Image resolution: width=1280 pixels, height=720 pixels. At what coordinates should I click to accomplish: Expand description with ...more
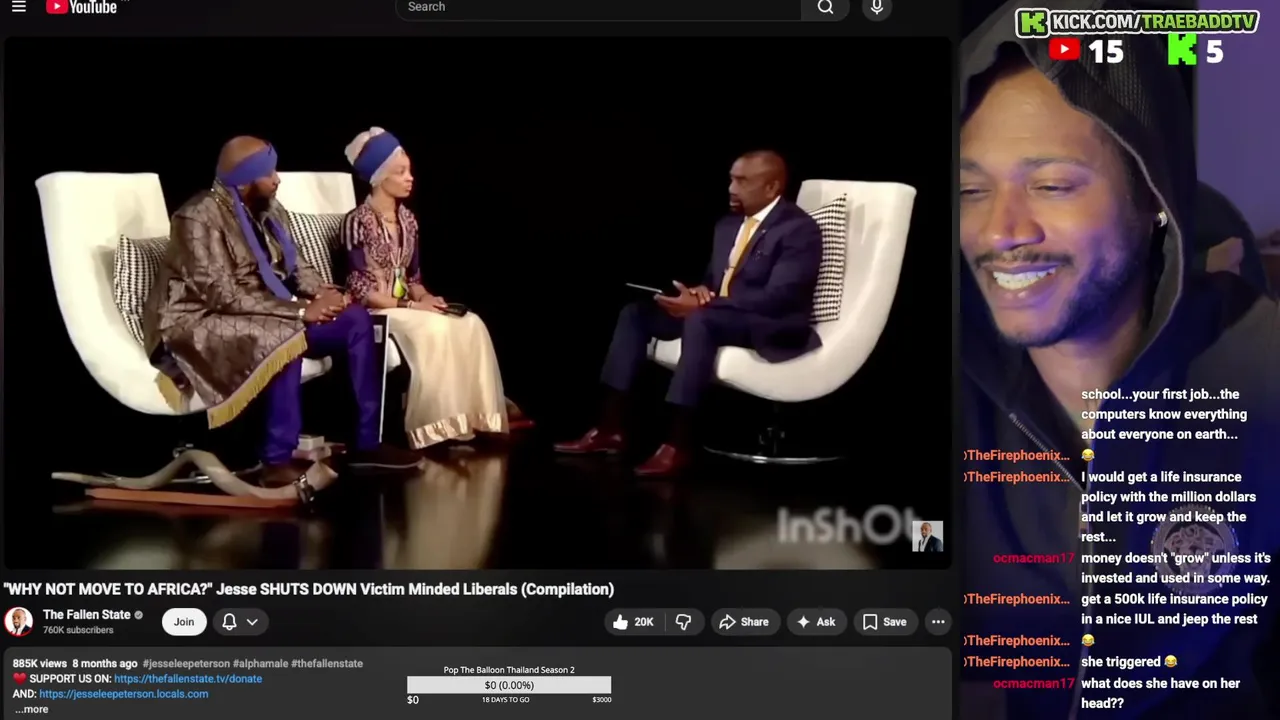(31, 709)
